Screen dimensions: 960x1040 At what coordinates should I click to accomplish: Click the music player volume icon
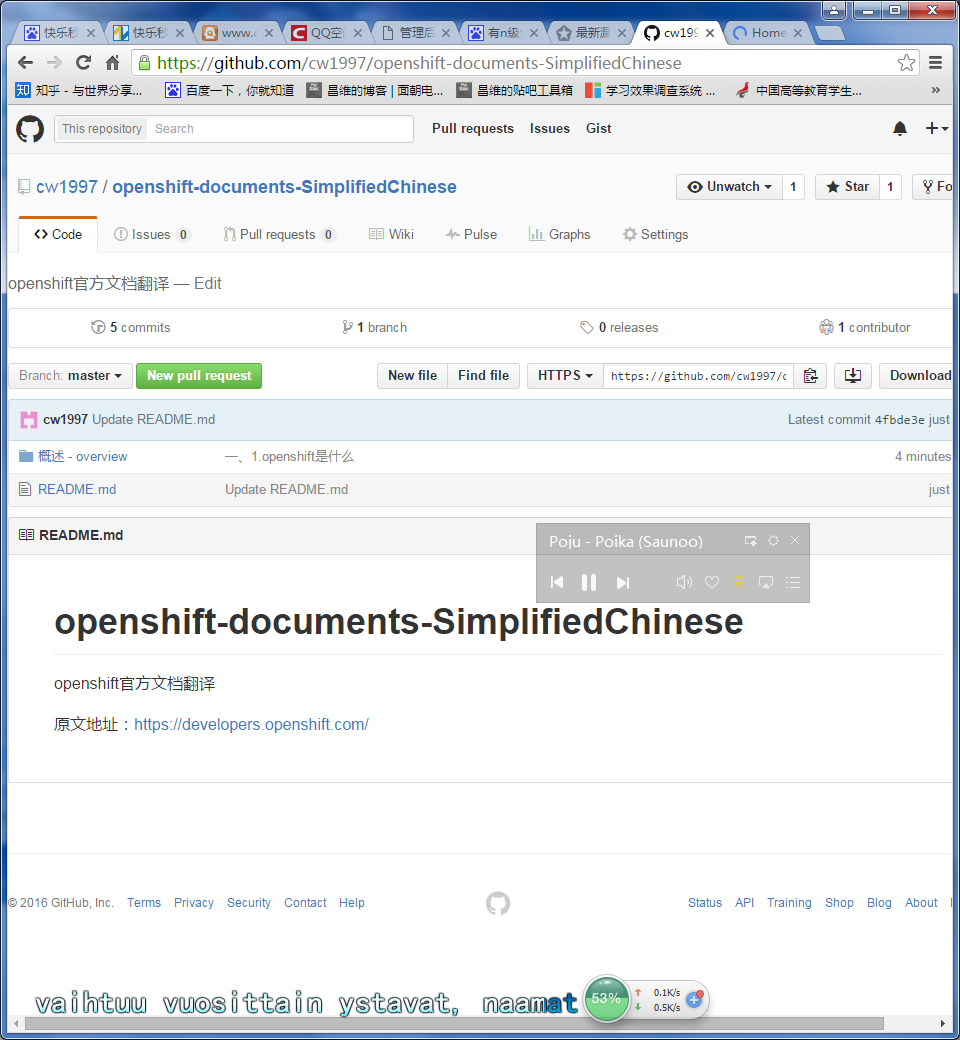[x=684, y=582]
